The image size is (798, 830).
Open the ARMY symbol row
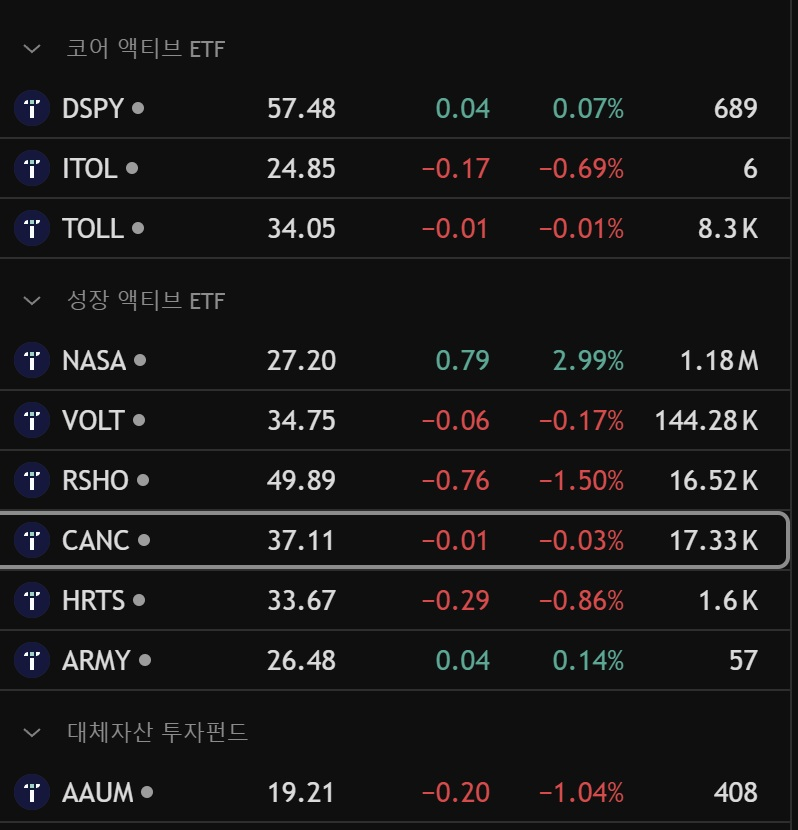[394, 660]
